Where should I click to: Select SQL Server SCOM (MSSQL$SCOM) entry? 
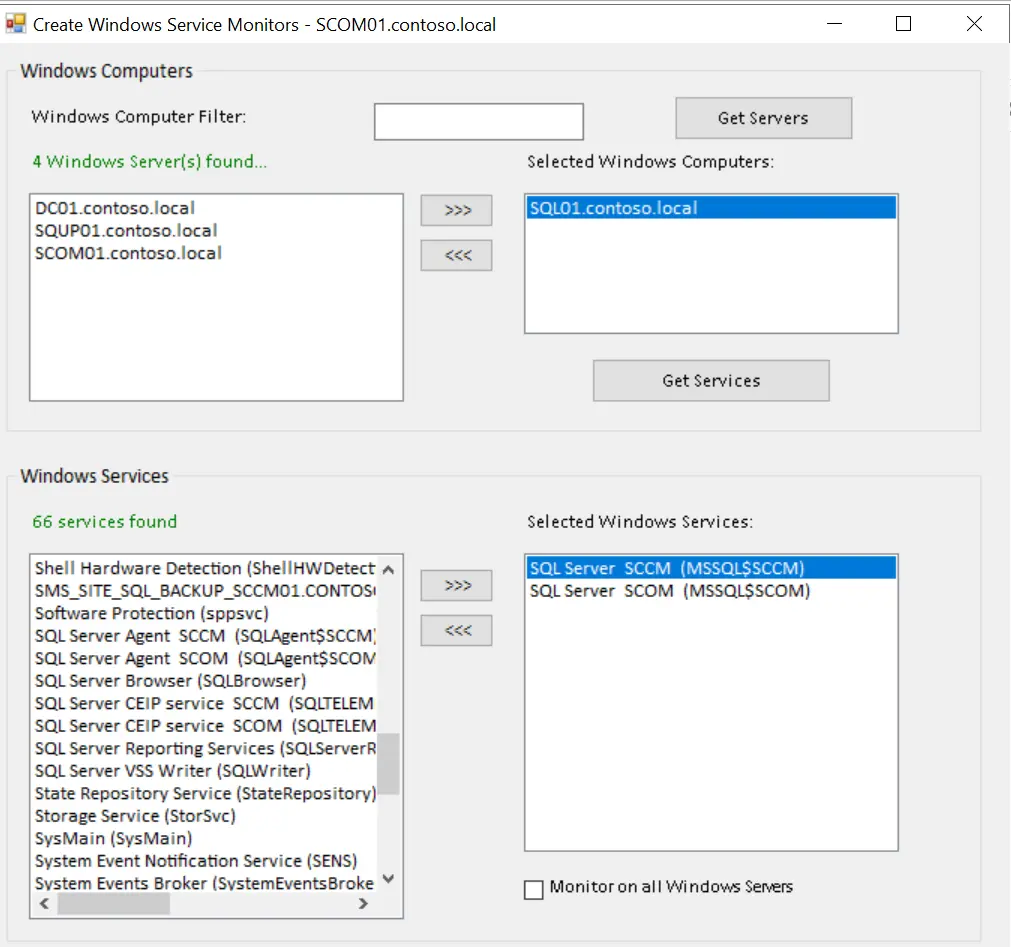tap(669, 591)
